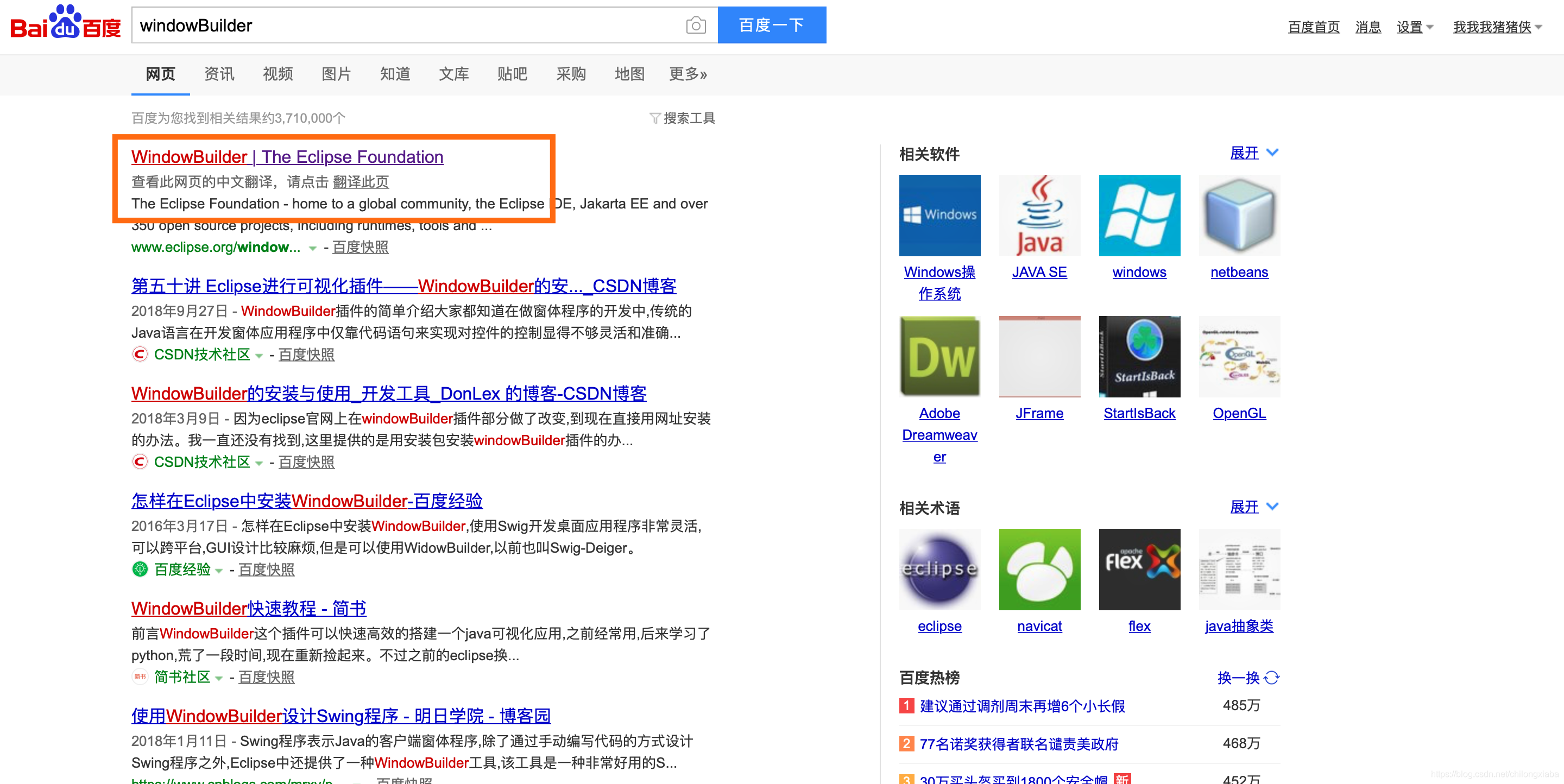Expand the 相关软件 section via 展开
The height and width of the screenshot is (784, 1564).
1254,153
